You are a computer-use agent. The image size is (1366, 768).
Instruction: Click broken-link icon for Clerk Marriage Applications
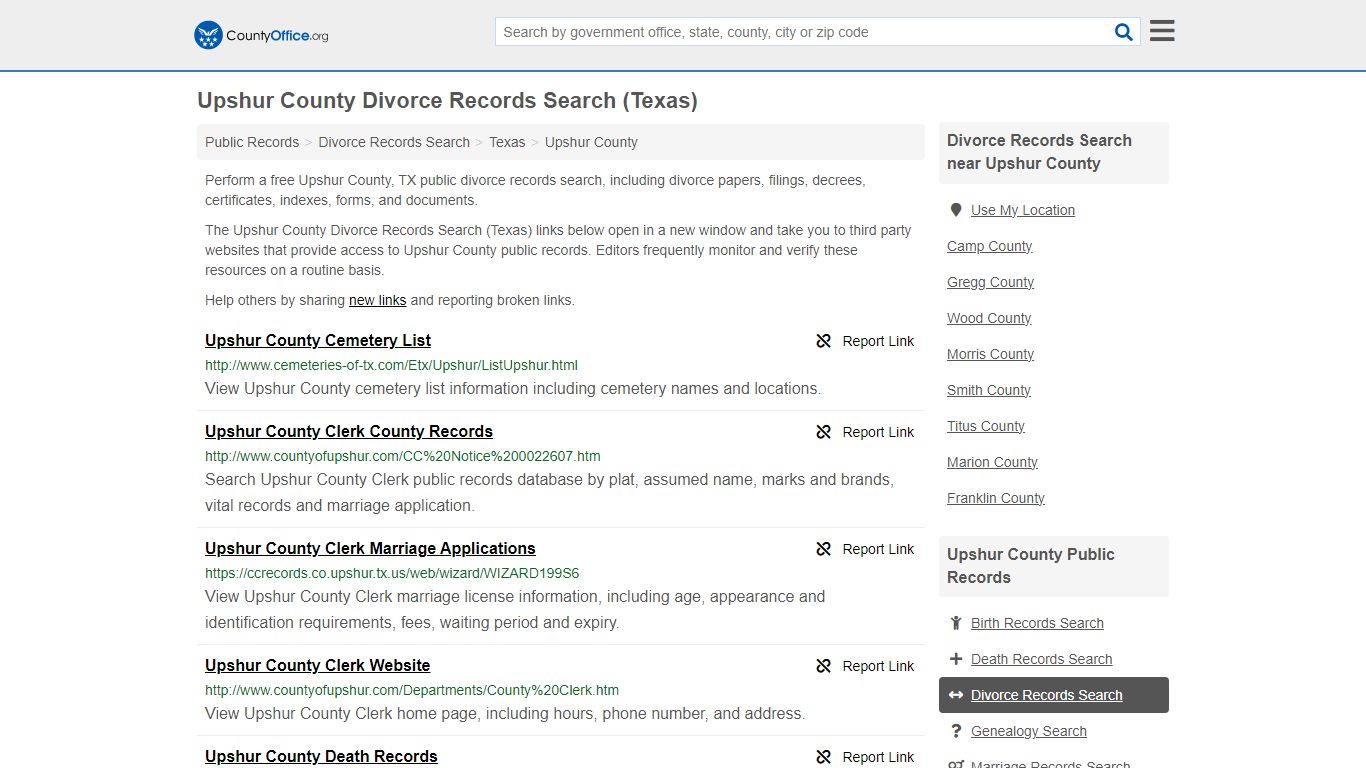824,549
